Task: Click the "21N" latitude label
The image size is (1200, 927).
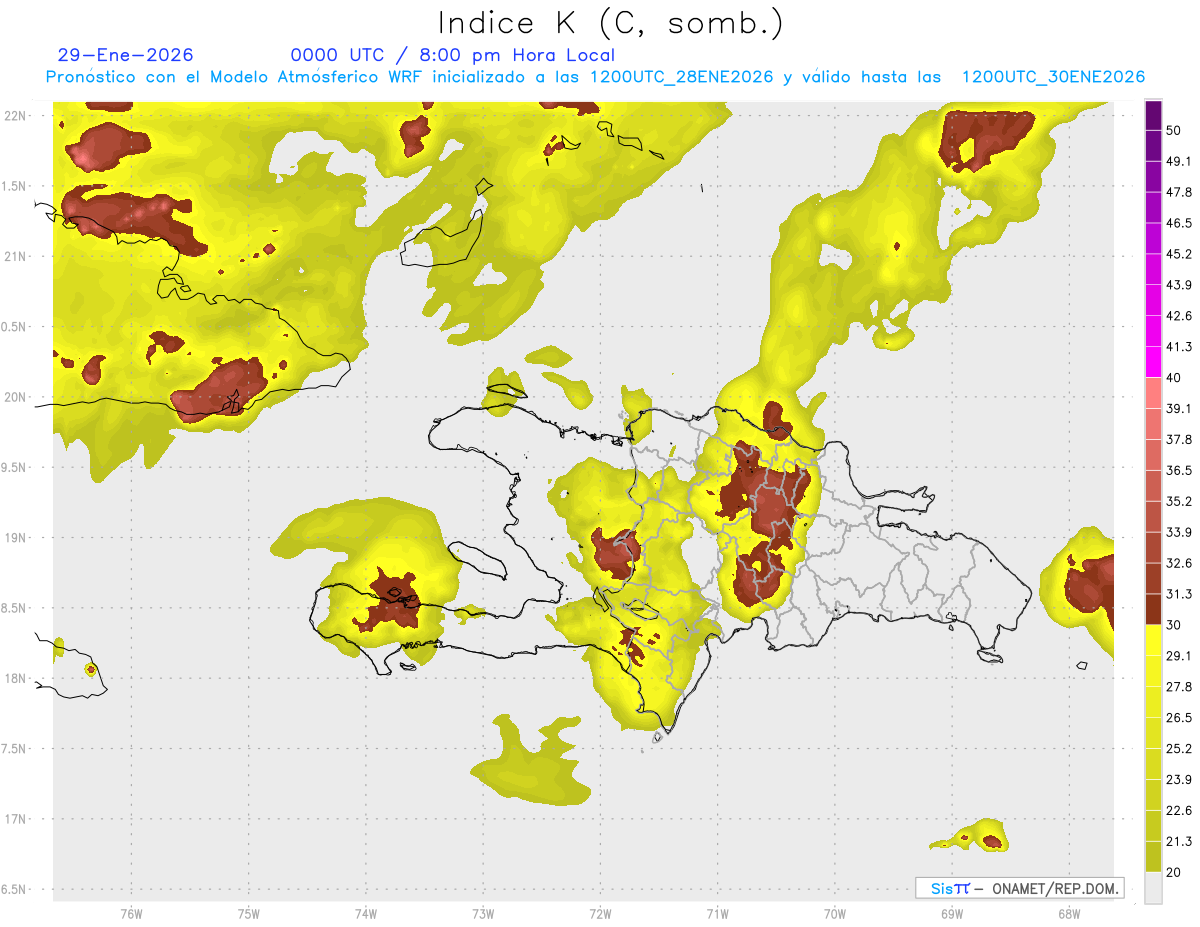Action: click(x=16, y=256)
